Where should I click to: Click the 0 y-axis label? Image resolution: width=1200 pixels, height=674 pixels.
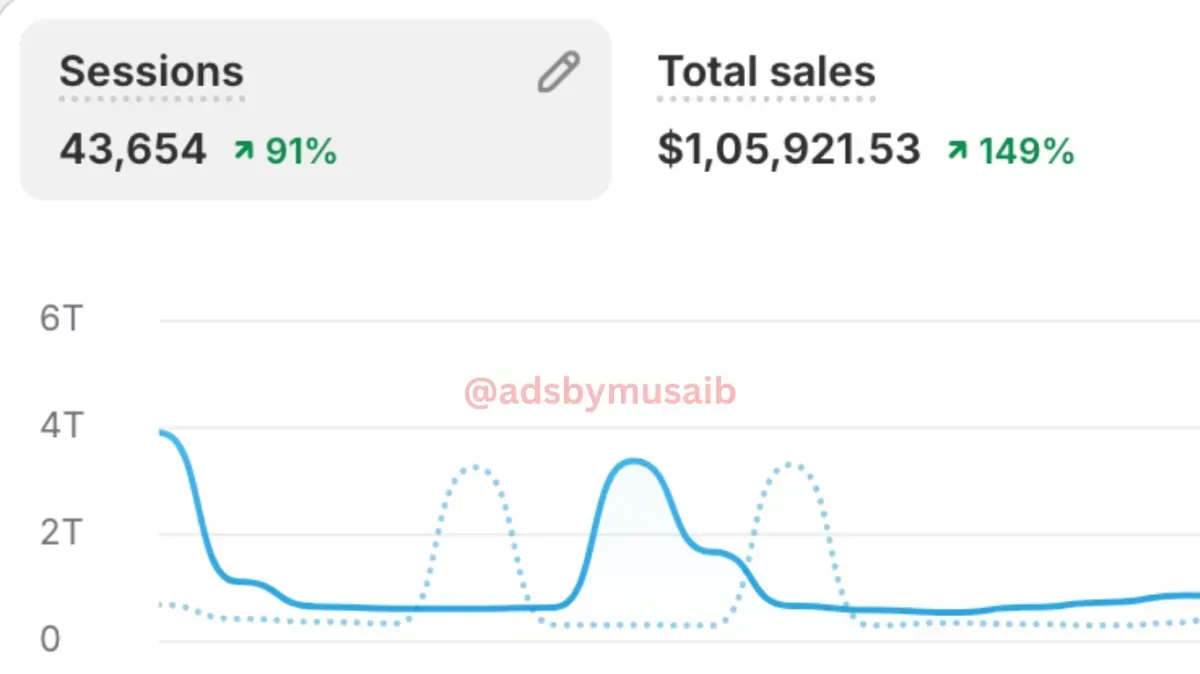50,639
